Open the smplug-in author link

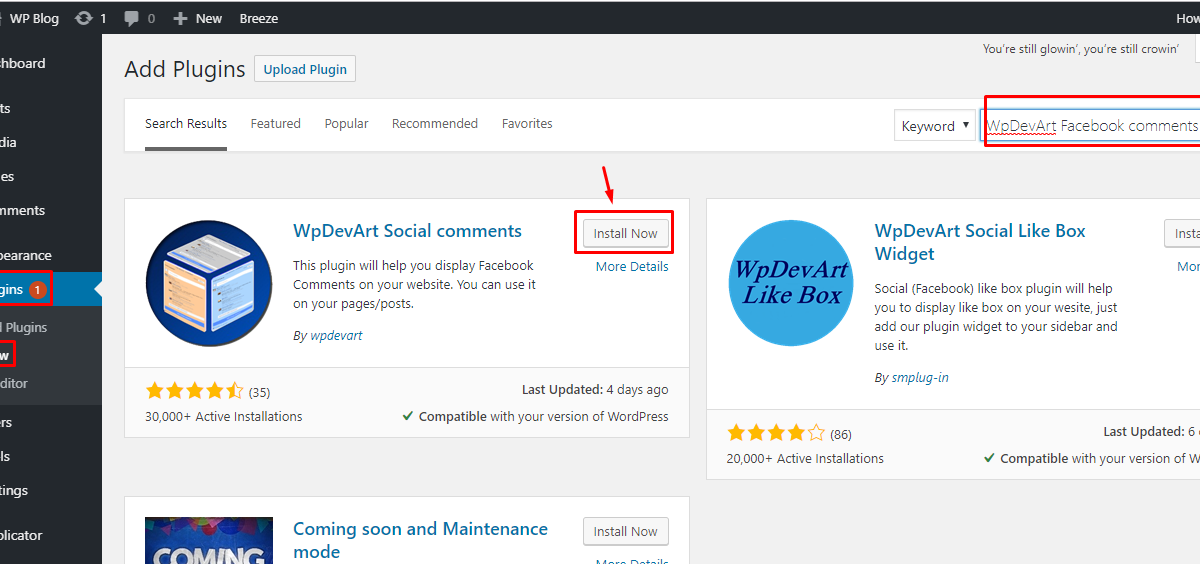(920, 378)
